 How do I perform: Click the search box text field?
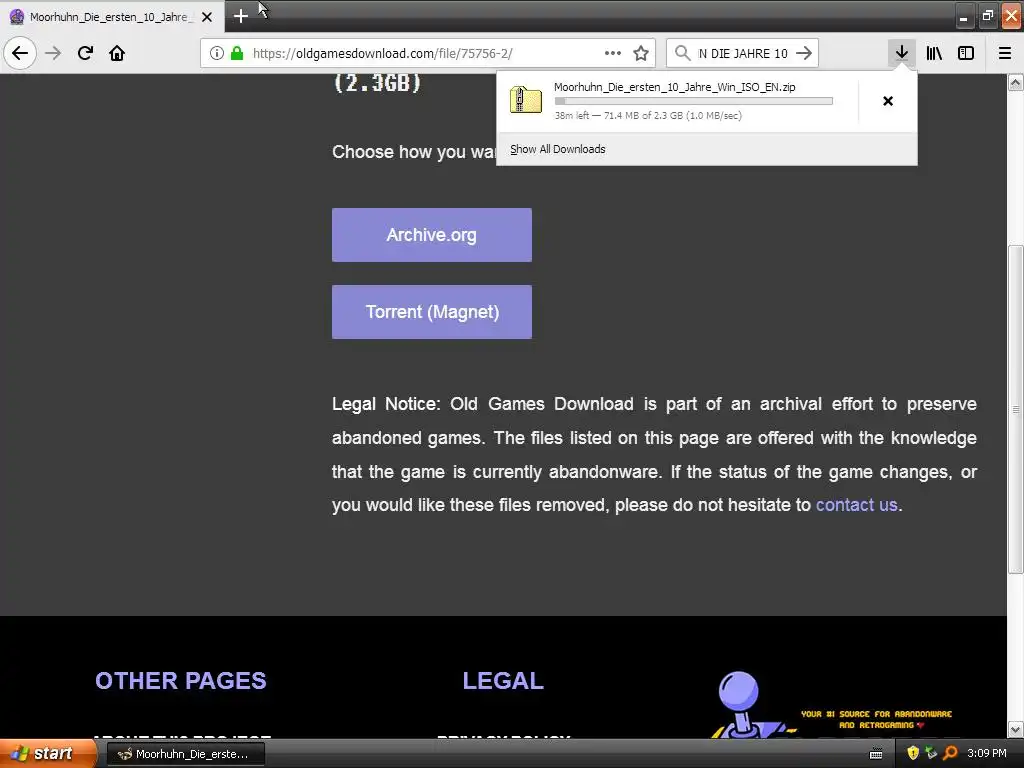[x=743, y=53]
